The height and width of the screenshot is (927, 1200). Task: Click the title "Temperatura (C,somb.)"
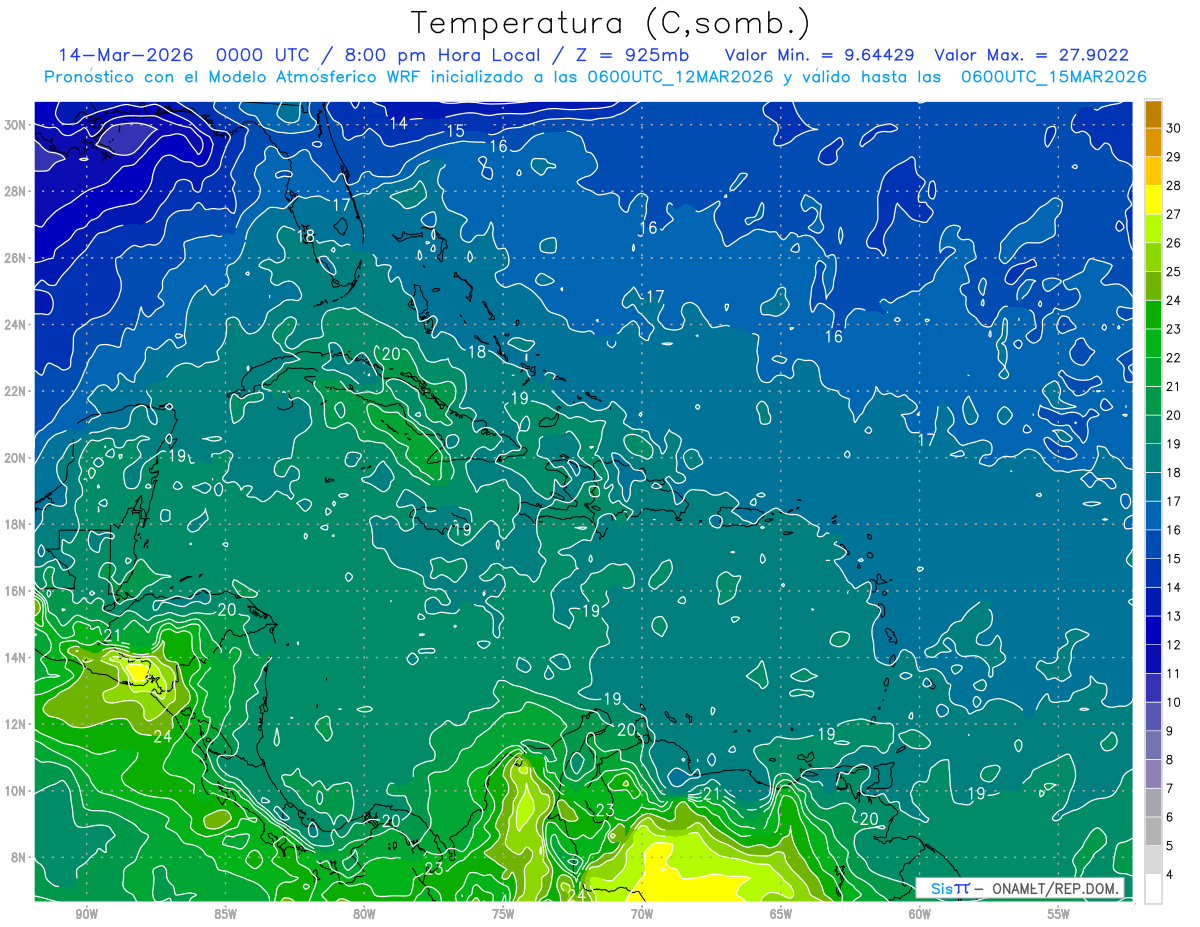coord(610,23)
